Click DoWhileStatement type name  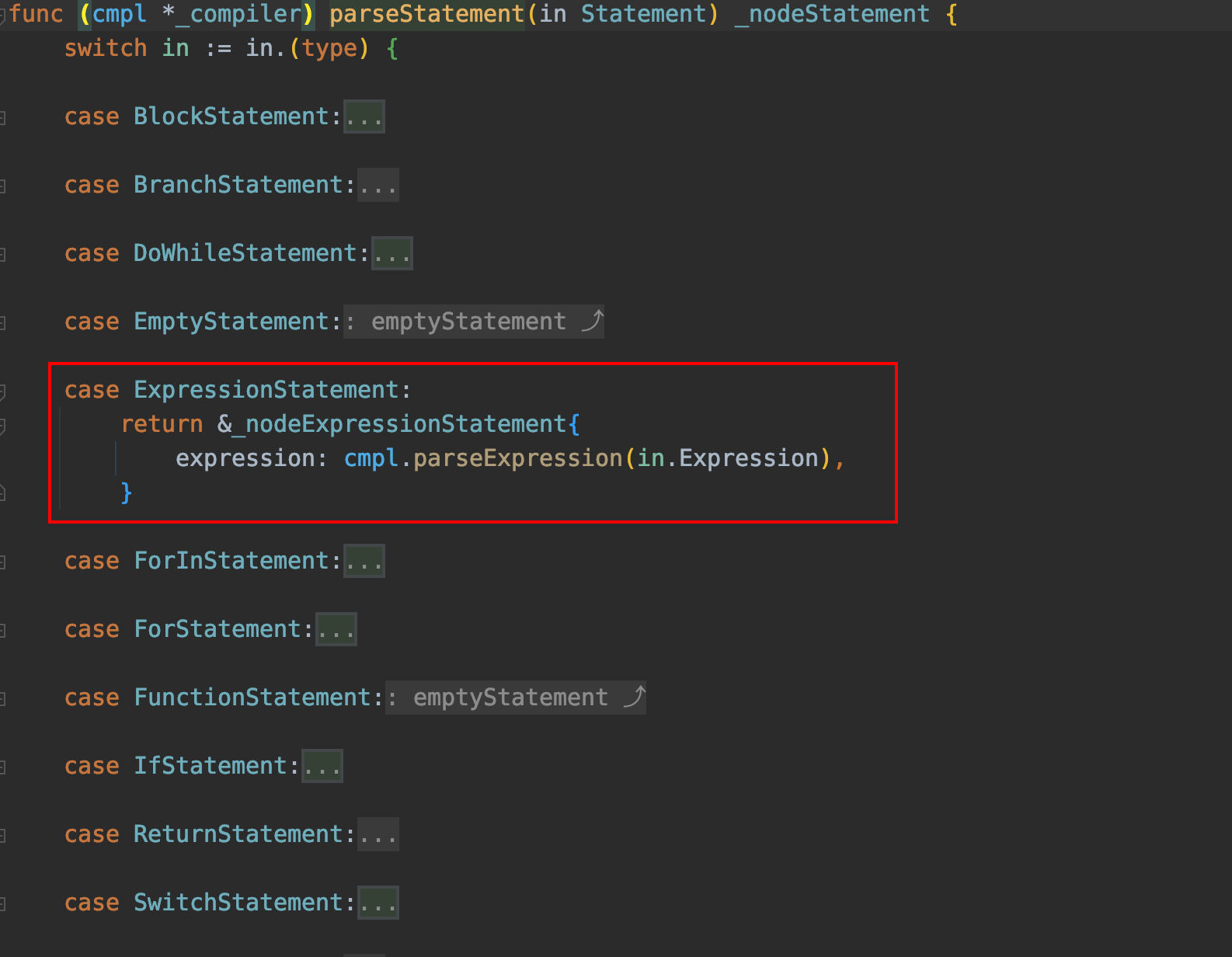tap(245, 253)
